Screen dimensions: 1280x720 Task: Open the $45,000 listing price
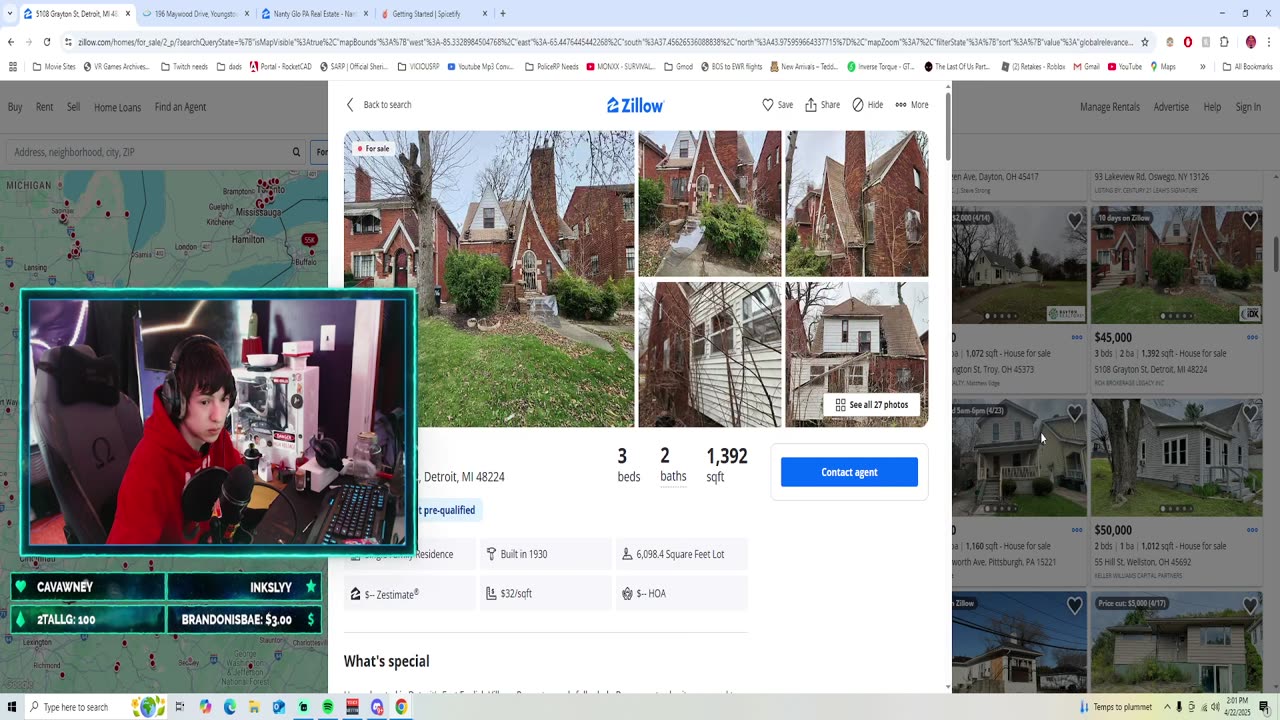tap(1113, 338)
